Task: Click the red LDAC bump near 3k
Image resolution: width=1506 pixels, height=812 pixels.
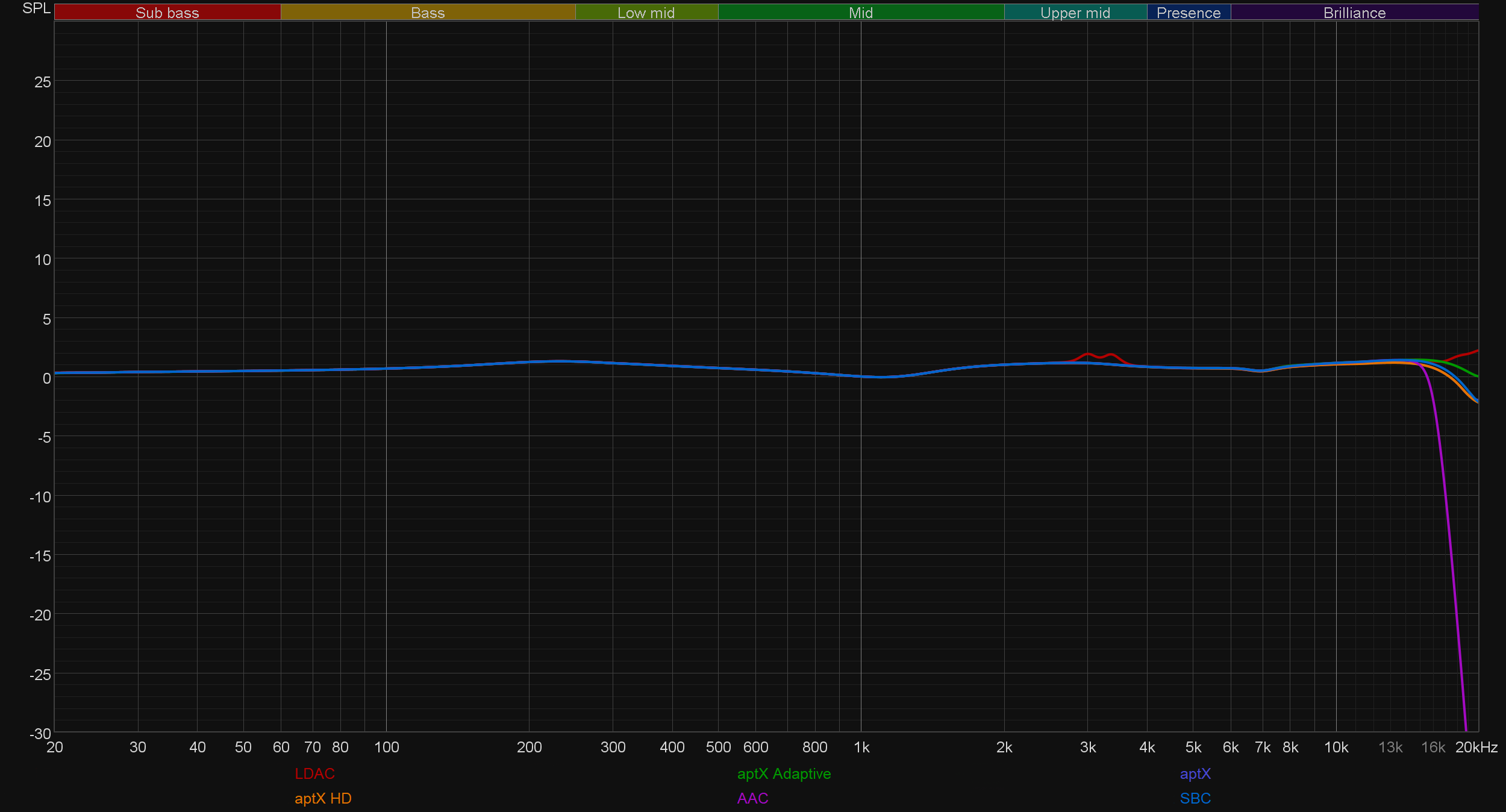Action: pos(1088,354)
